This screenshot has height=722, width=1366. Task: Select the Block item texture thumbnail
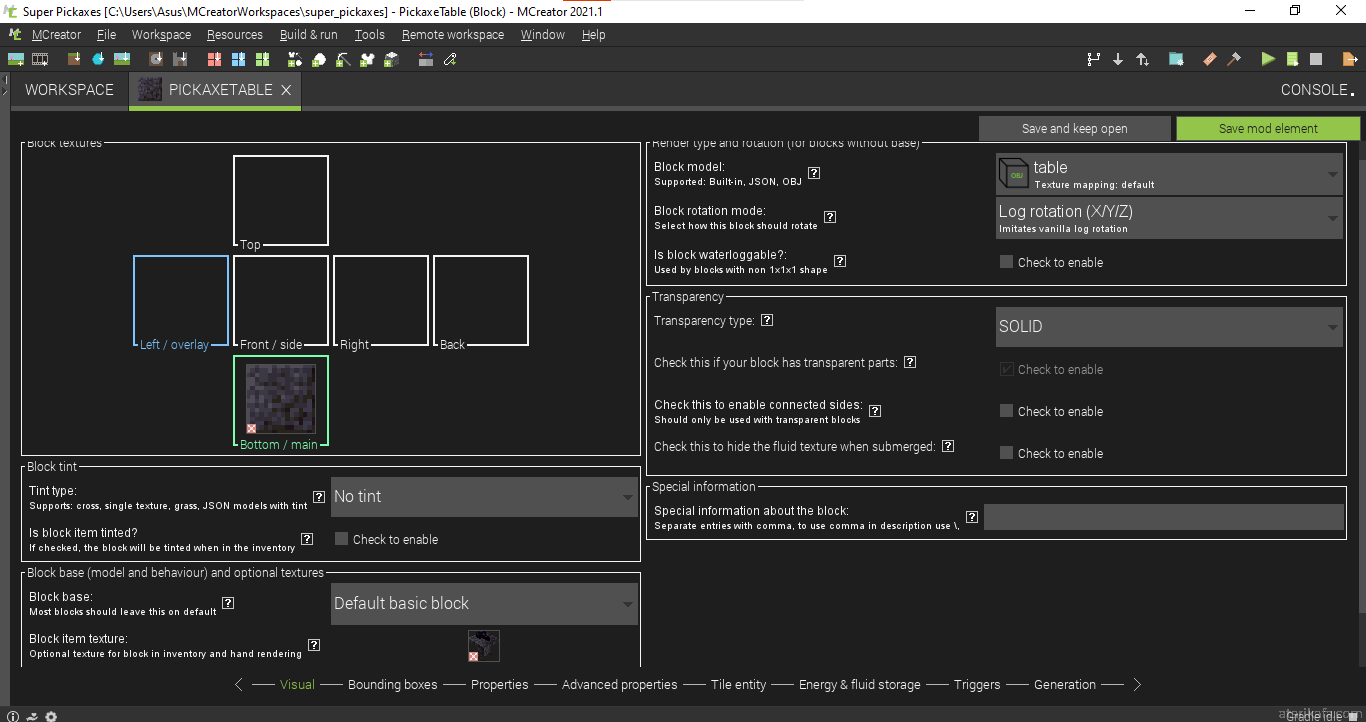484,646
